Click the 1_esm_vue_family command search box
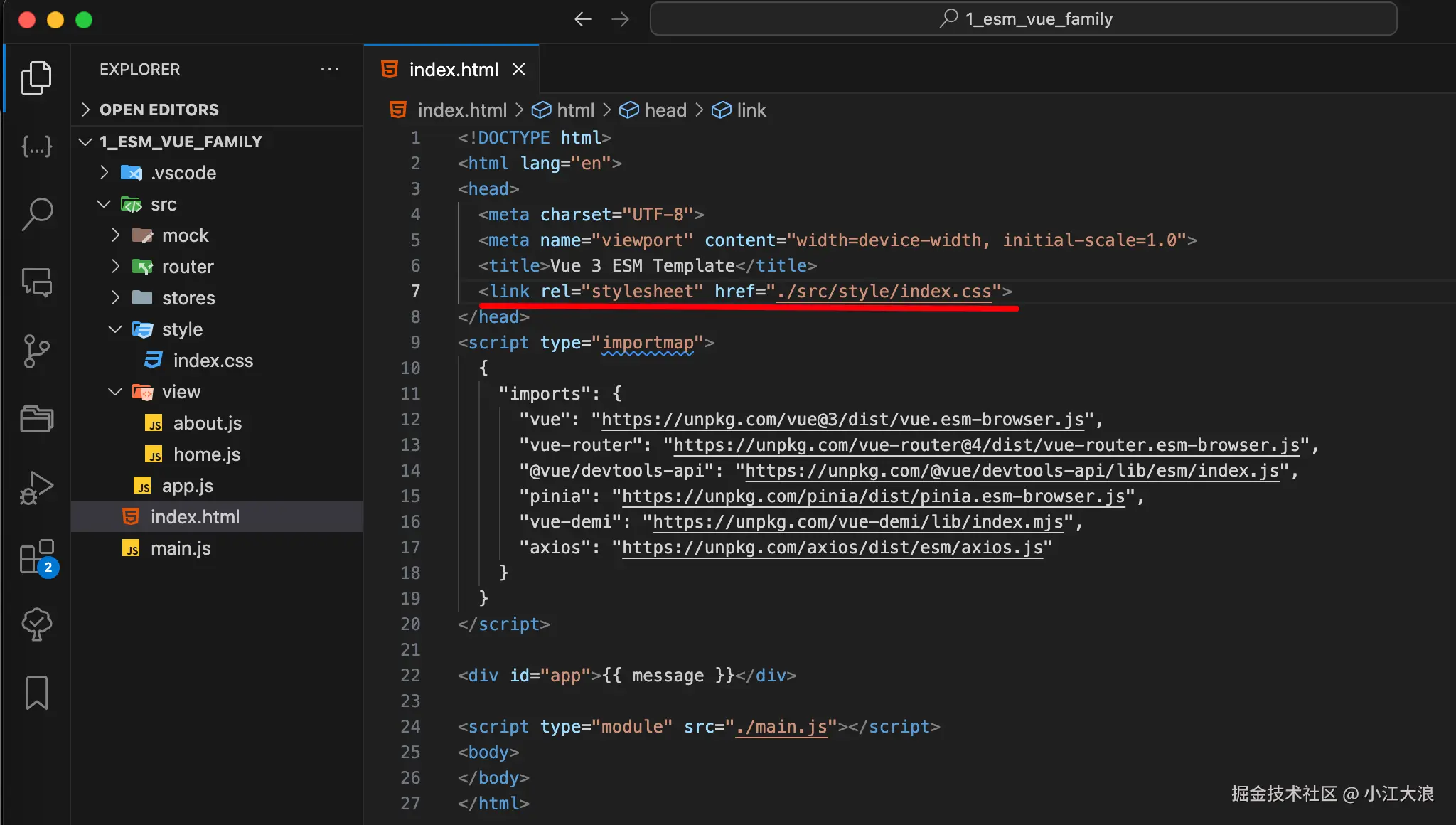 (1024, 19)
